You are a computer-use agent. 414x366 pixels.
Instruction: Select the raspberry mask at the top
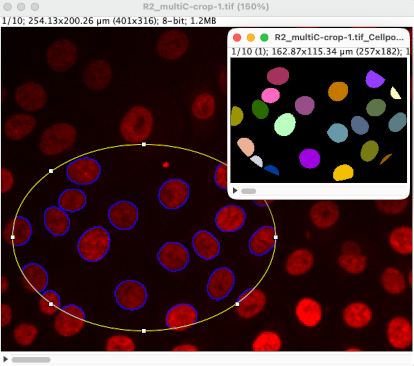278,76
